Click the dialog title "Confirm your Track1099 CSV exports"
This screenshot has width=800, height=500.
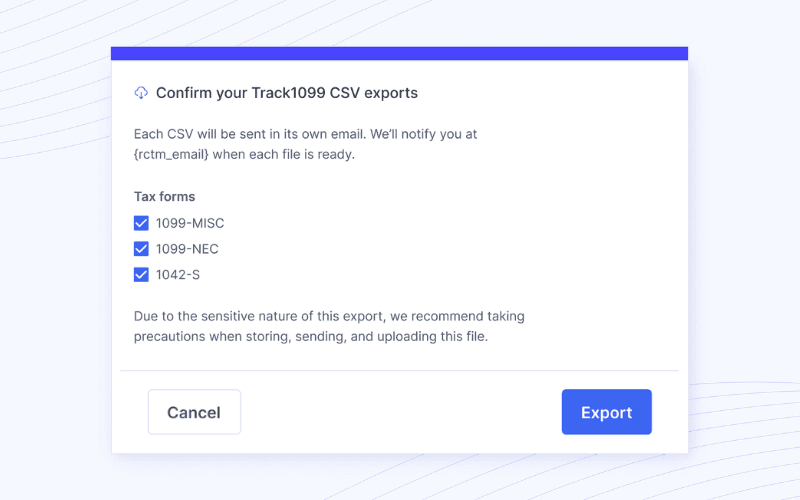click(287, 93)
